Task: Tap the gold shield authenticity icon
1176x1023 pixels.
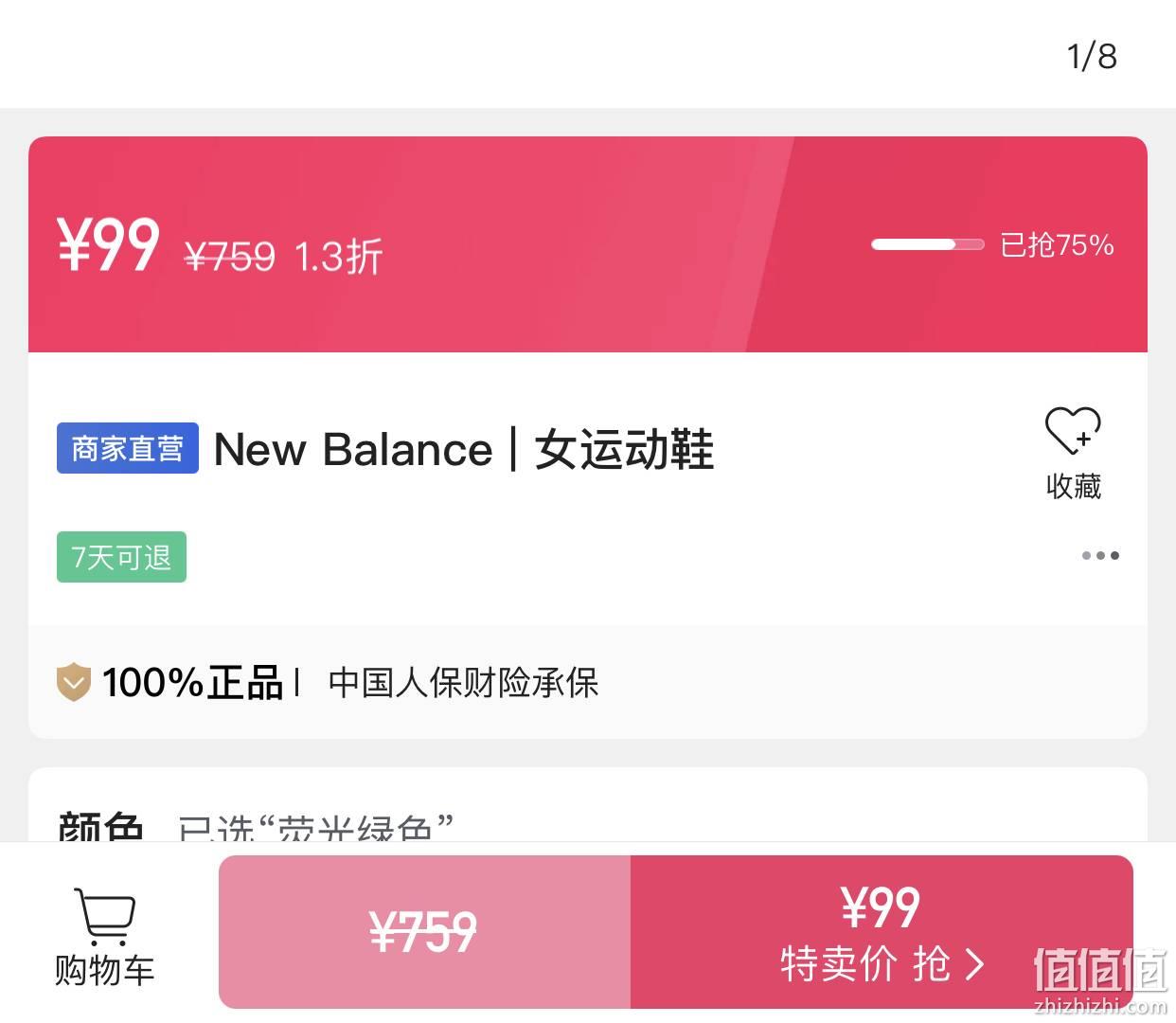Action: point(73,682)
